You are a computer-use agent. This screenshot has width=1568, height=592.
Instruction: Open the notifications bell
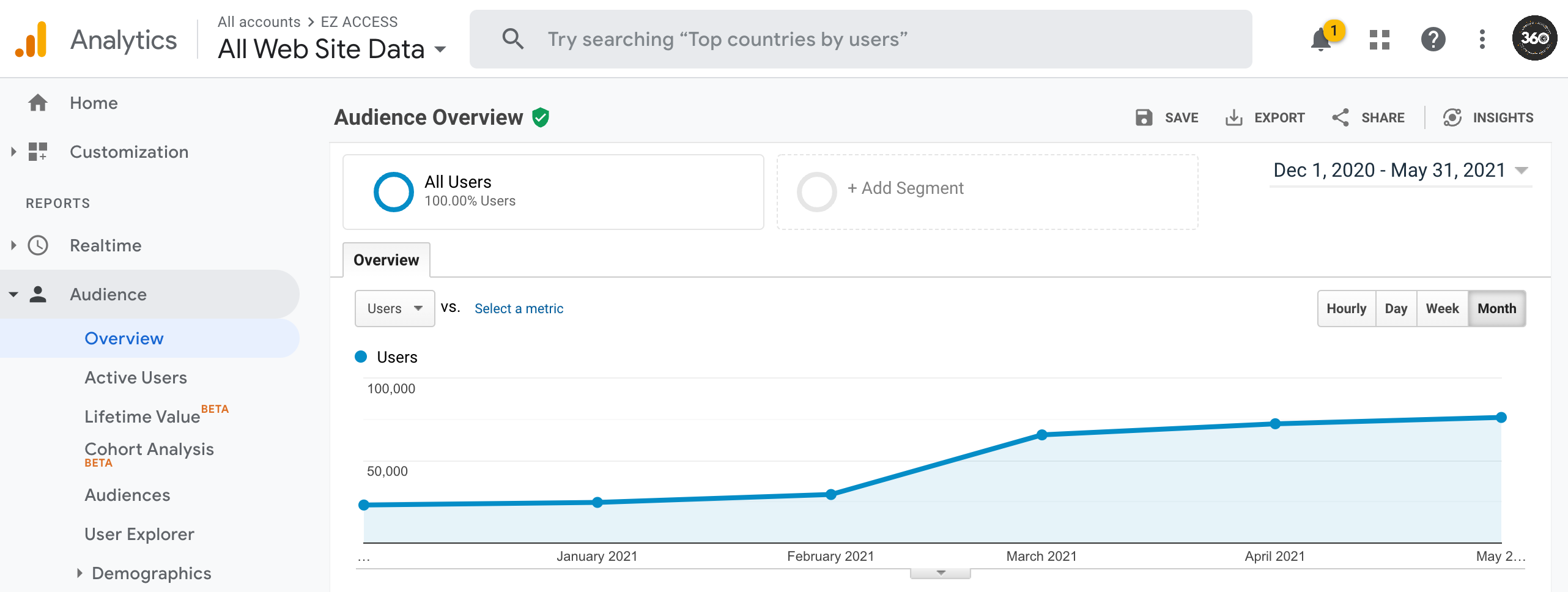click(x=1321, y=40)
